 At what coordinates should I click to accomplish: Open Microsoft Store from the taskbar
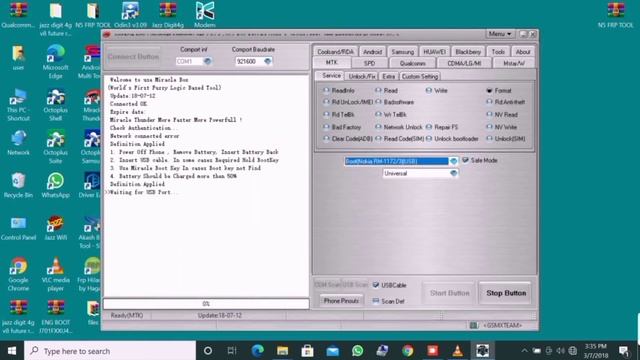click(x=307, y=351)
